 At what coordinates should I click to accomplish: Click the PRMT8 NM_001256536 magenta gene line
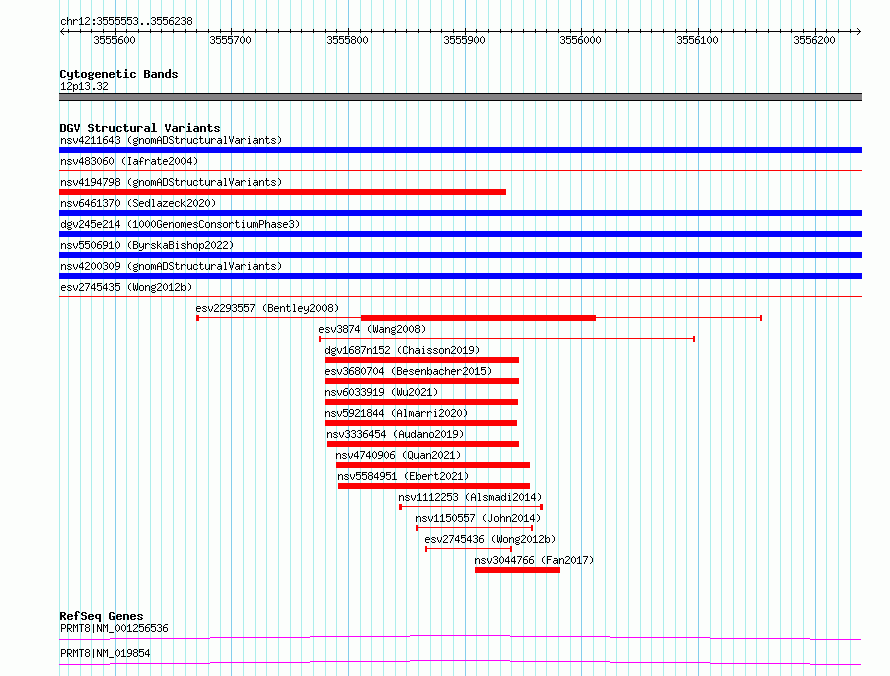point(460,637)
